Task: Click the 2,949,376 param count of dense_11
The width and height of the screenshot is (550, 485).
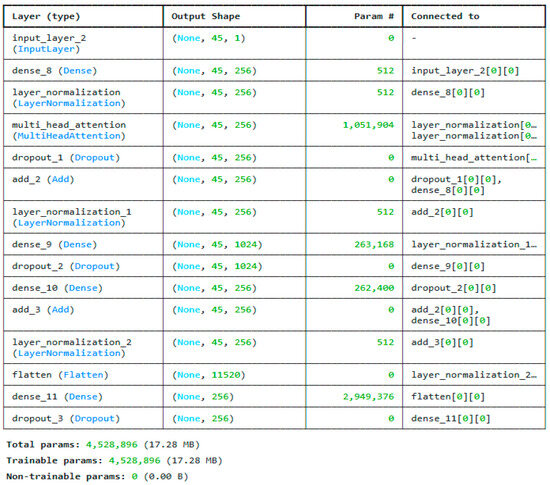Action: pos(368,397)
